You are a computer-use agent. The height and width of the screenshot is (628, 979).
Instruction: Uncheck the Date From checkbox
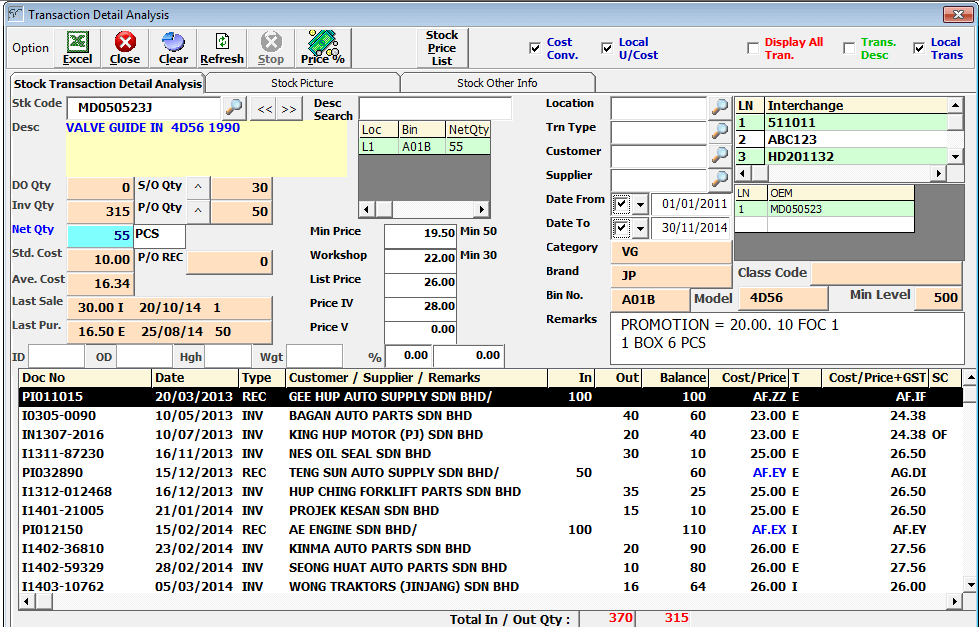coord(622,205)
